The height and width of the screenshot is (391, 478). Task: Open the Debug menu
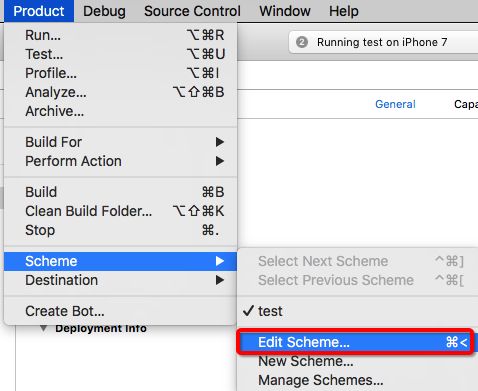(x=104, y=11)
